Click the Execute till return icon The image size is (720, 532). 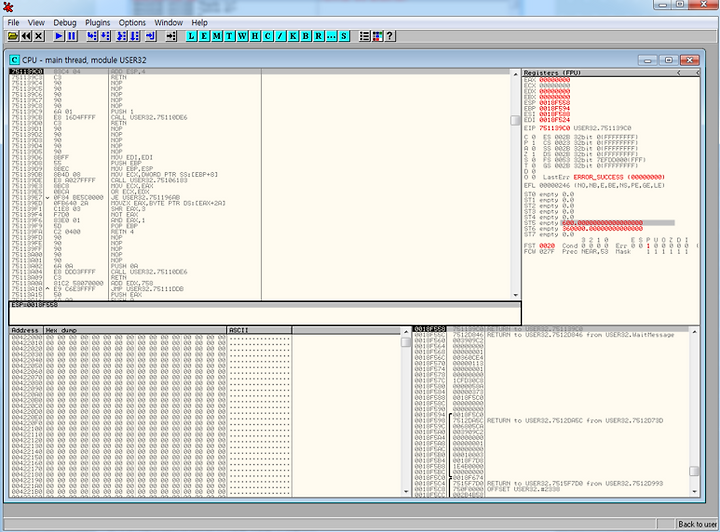click(151, 36)
